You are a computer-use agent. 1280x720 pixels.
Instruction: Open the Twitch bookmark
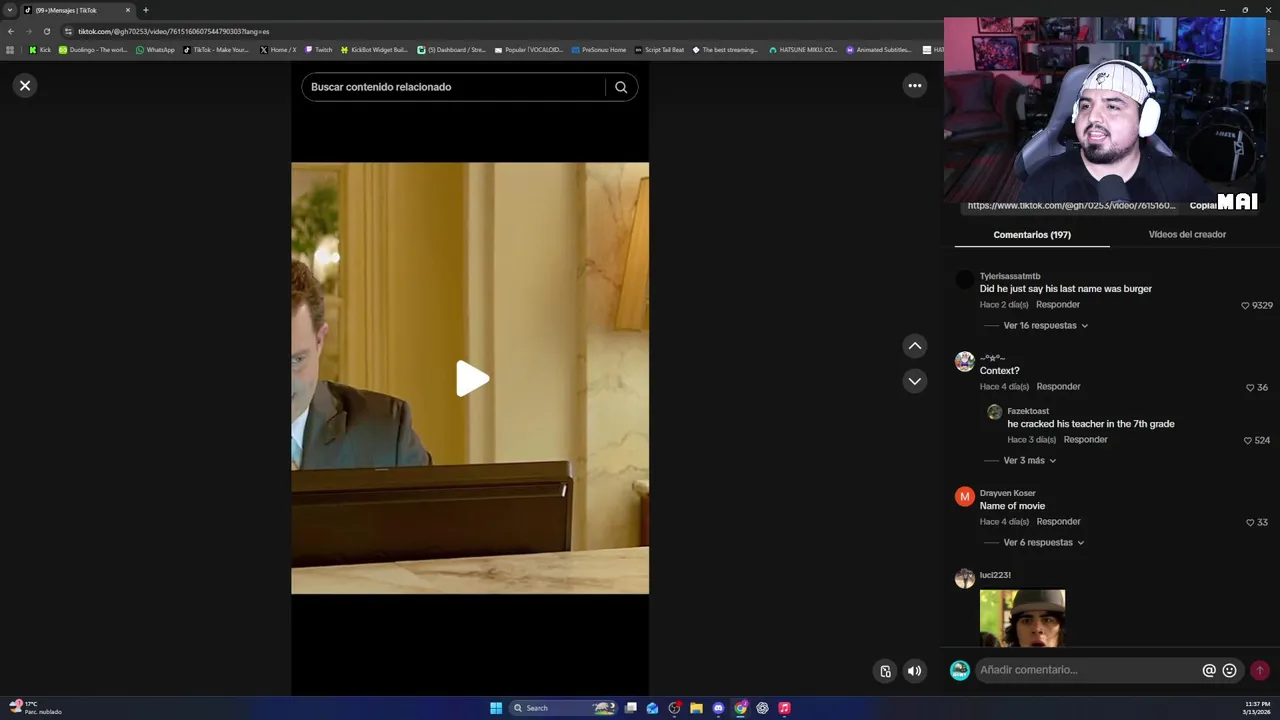pyautogui.click(x=318, y=50)
